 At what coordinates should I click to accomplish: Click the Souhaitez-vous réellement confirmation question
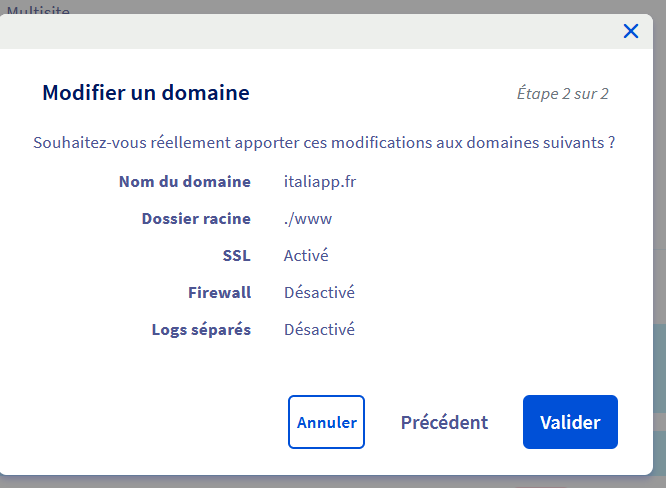324,143
